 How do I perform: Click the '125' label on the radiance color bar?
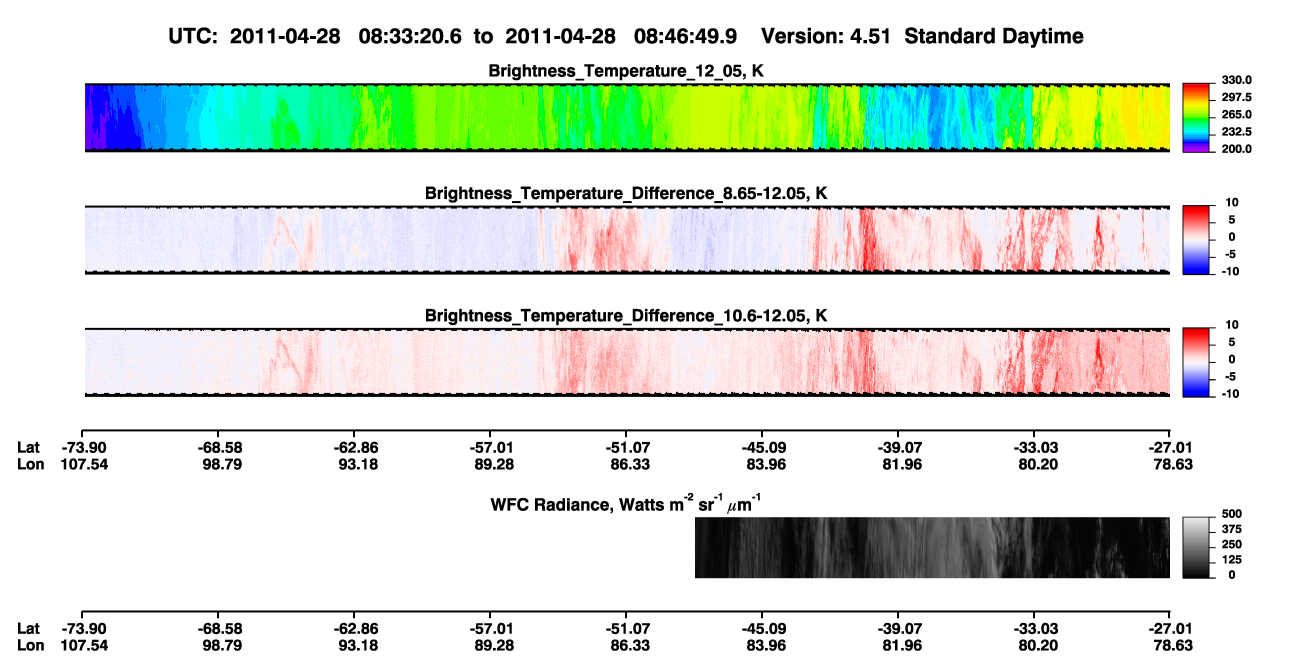coord(1230,559)
